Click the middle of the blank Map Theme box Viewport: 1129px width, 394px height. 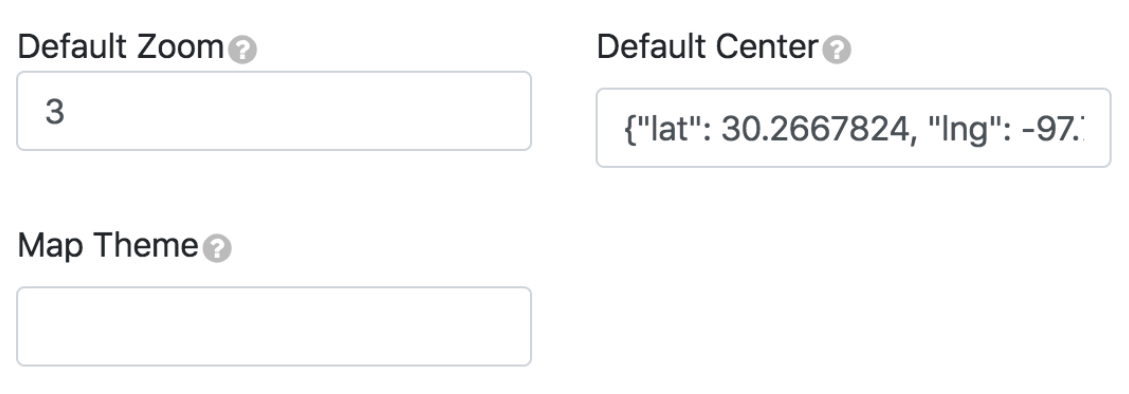pyautogui.click(x=274, y=326)
